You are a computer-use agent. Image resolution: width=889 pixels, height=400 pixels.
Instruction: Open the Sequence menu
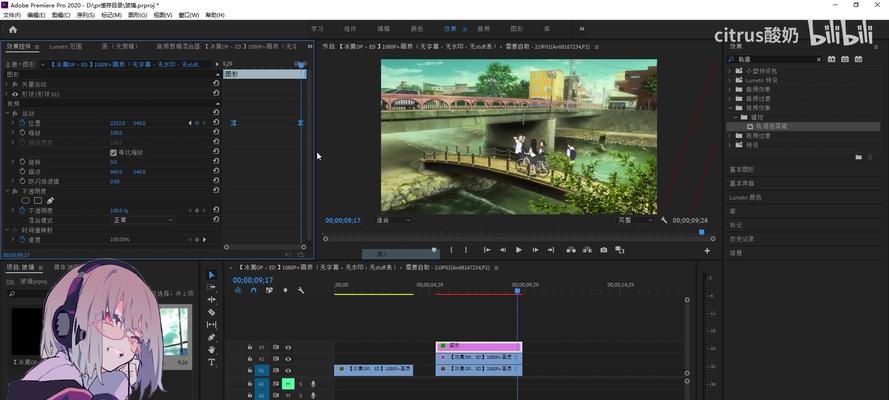pos(86,15)
